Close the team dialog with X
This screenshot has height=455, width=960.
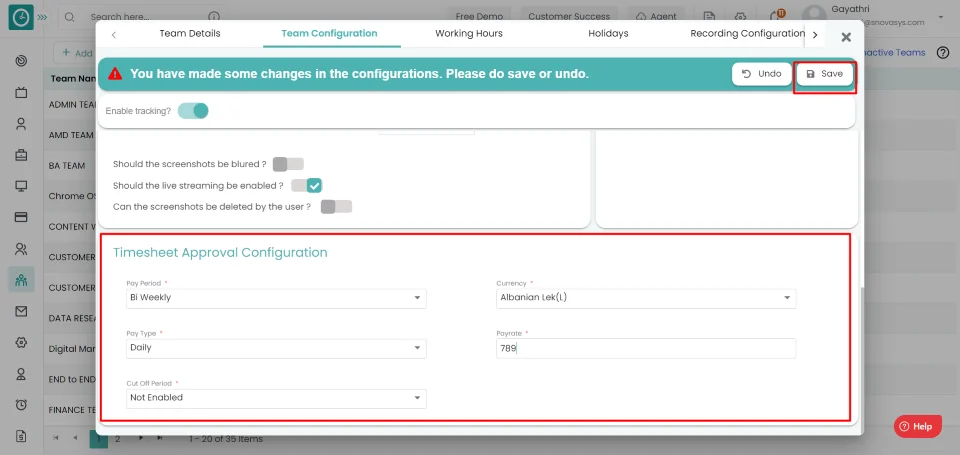pyautogui.click(x=846, y=37)
